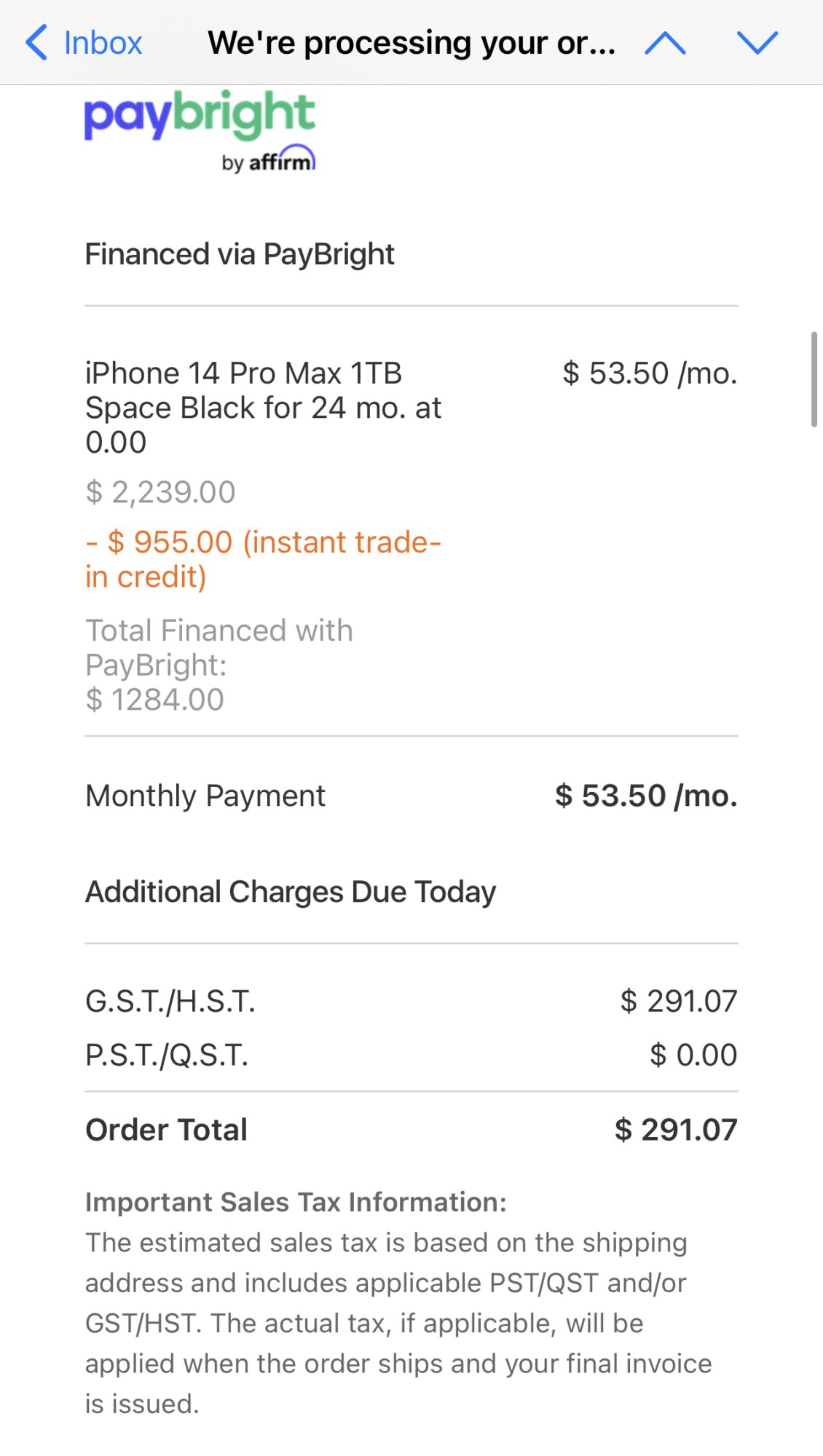The height and width of the screenshot is (1456, 823).
Task: Tap the back chevron beside Inbox
Action: pyautogui.click(x=36, y=42)
